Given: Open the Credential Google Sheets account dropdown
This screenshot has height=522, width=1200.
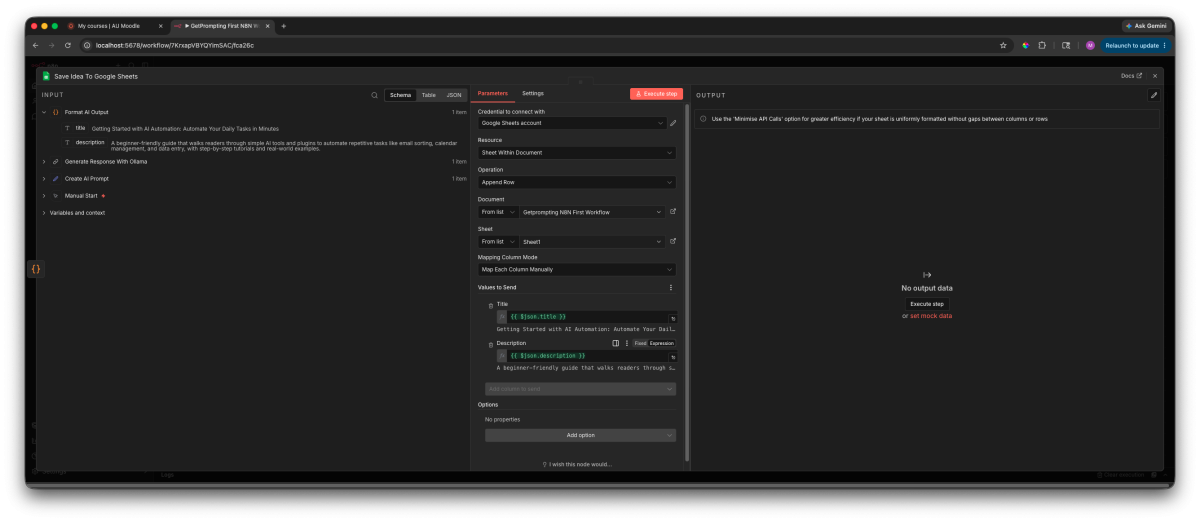Looking at the screenshot, I should [571, 123].
